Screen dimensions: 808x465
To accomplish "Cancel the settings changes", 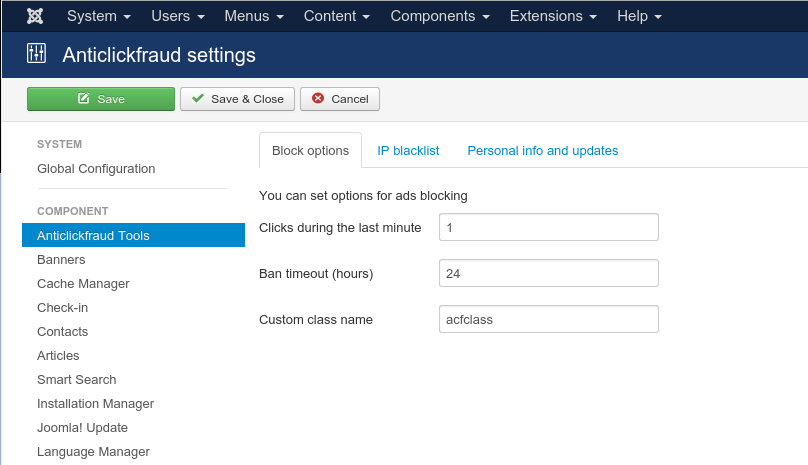I will click(340, 99).
